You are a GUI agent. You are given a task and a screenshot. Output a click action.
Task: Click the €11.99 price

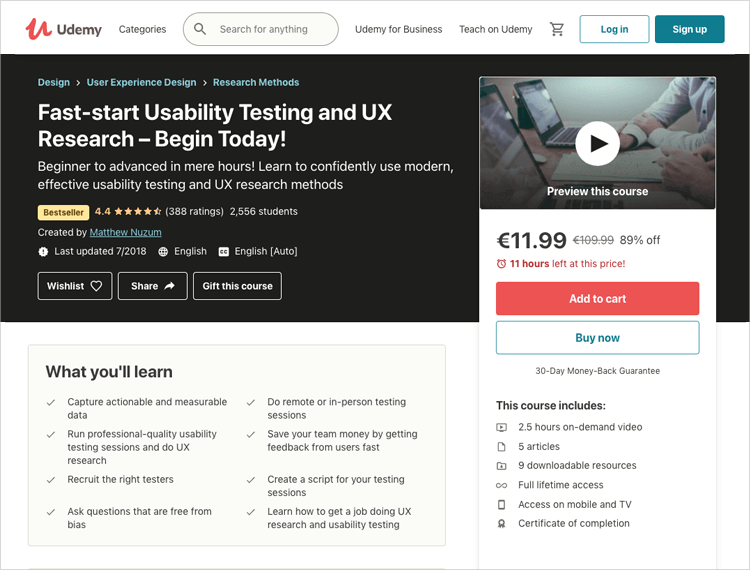click(531, 240)
